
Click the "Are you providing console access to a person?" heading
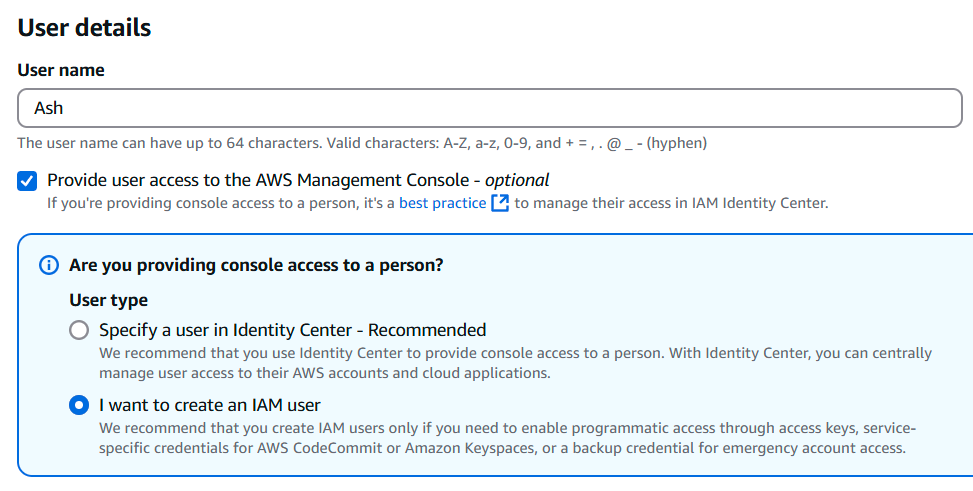coord(256,265)
